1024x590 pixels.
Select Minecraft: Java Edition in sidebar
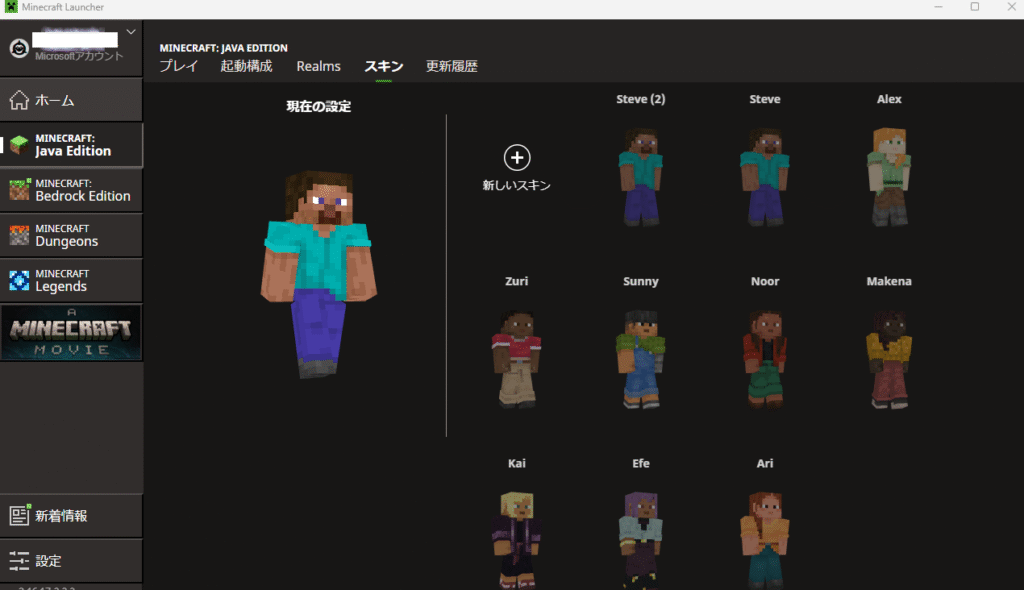(71, 145)
